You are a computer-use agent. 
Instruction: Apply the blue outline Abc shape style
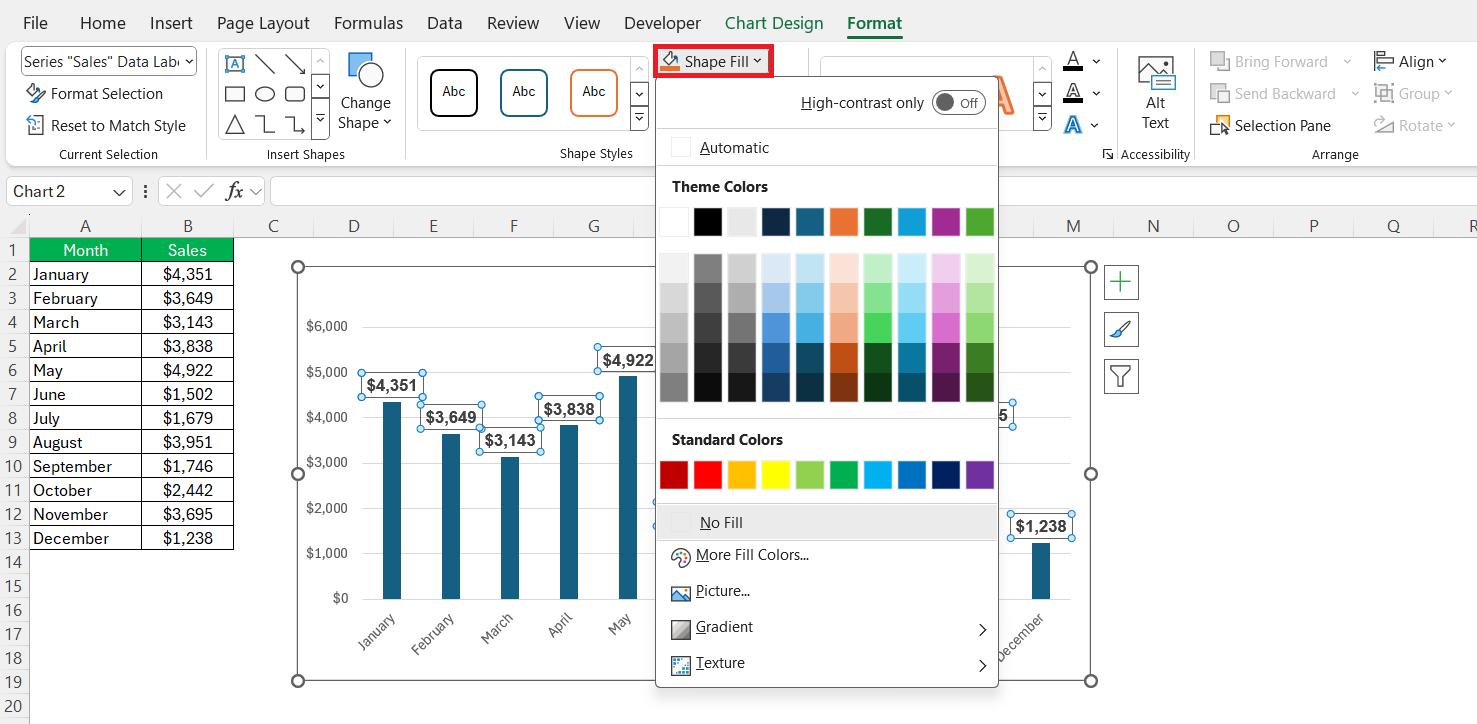coord(524,93)
